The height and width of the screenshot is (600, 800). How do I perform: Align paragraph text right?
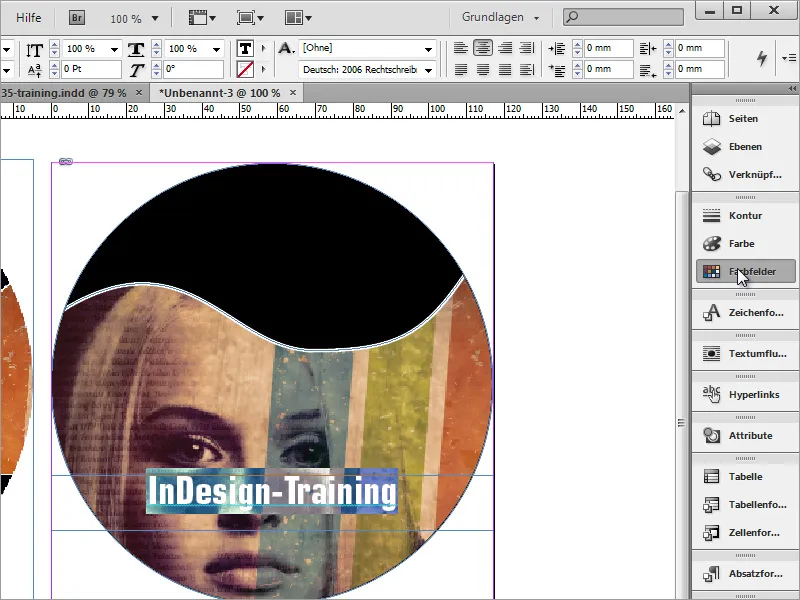point(505,48)
